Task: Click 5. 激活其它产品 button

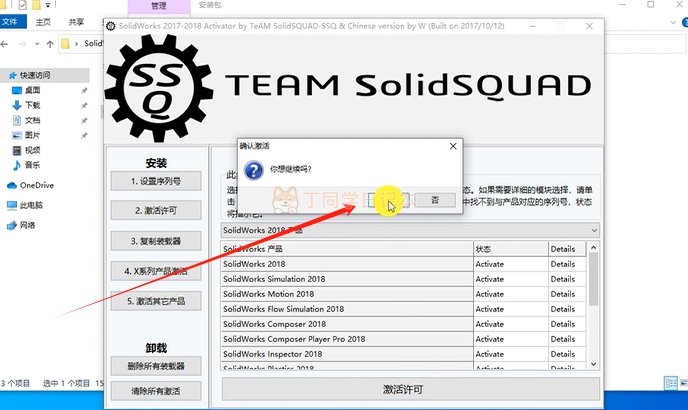Action: [x=156, y=301]
